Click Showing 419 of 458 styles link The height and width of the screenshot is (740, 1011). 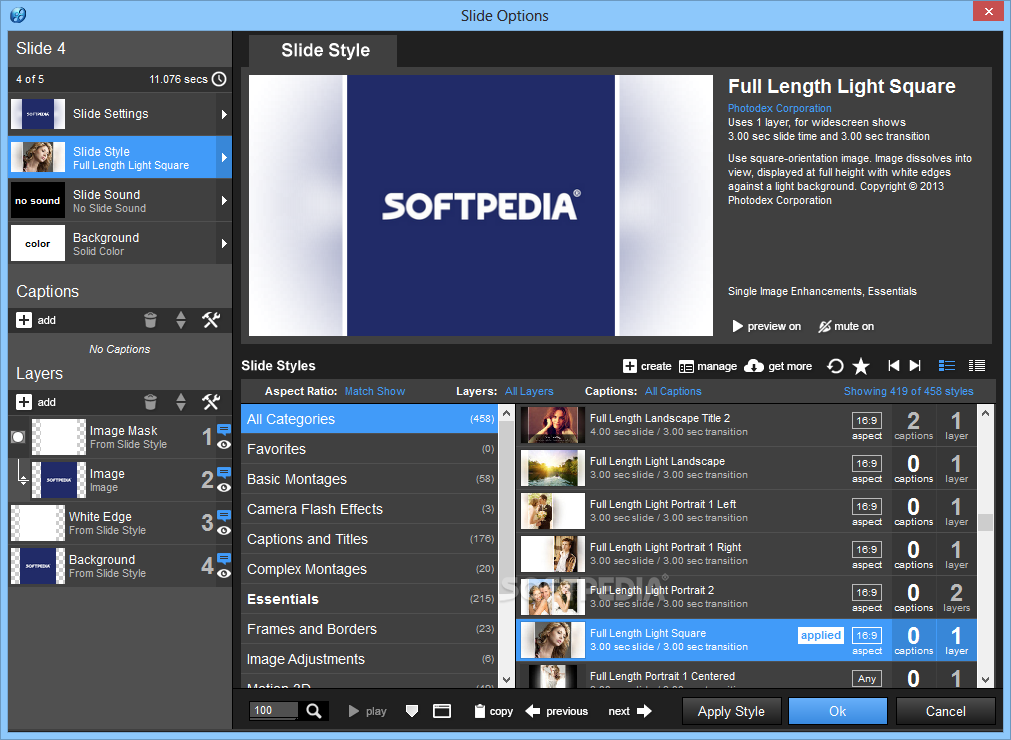(x=908, y=391)
